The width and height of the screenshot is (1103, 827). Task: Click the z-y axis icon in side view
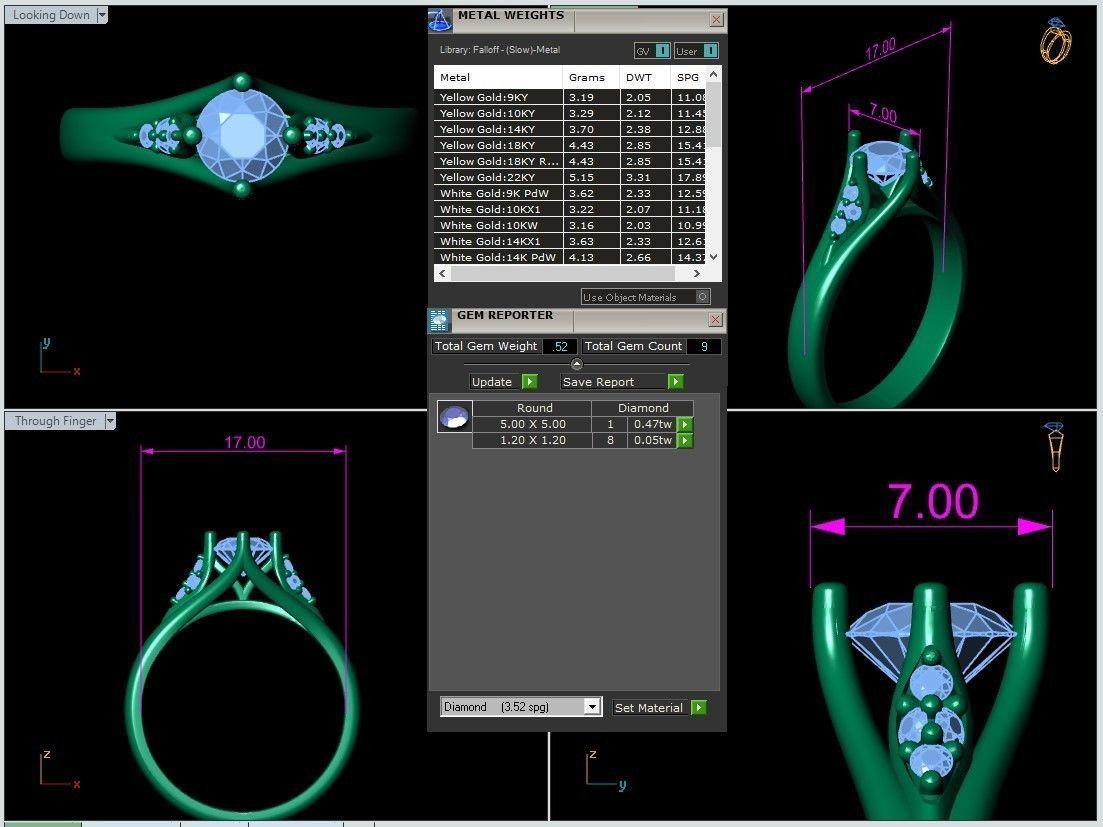606,769
